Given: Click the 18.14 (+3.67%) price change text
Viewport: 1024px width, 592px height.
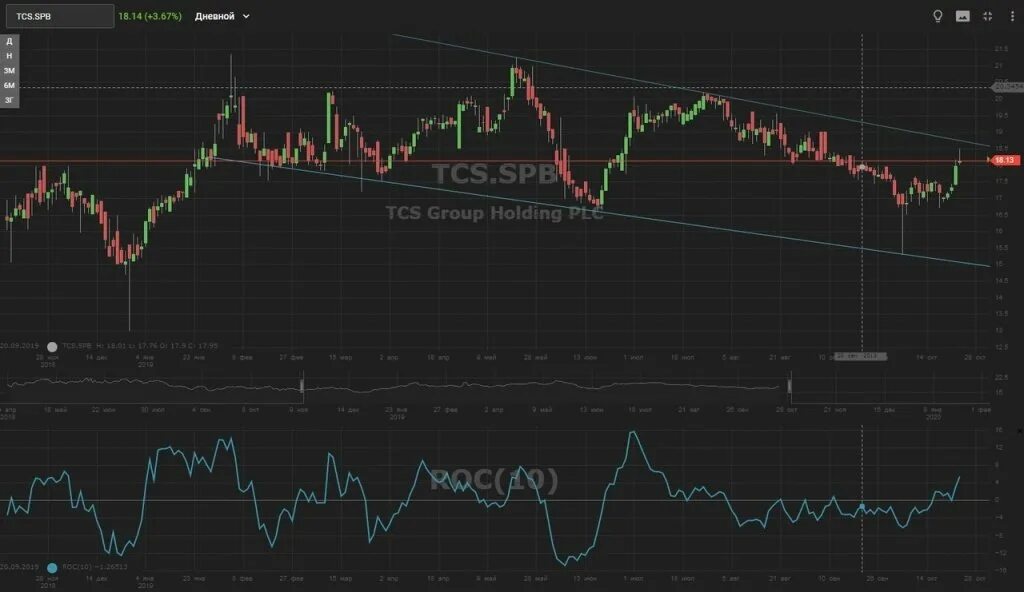Looking at the screenshot, I should [x=150, y=16].
